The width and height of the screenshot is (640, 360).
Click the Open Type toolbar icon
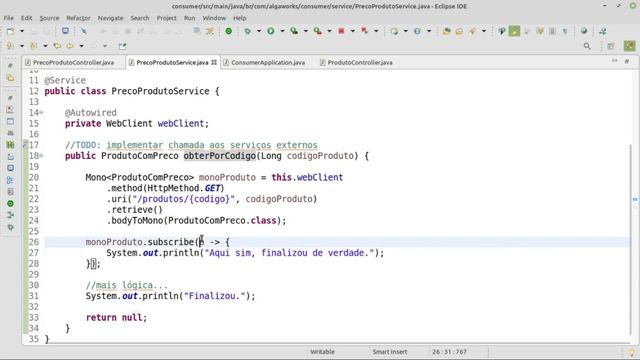click(447, 31)
